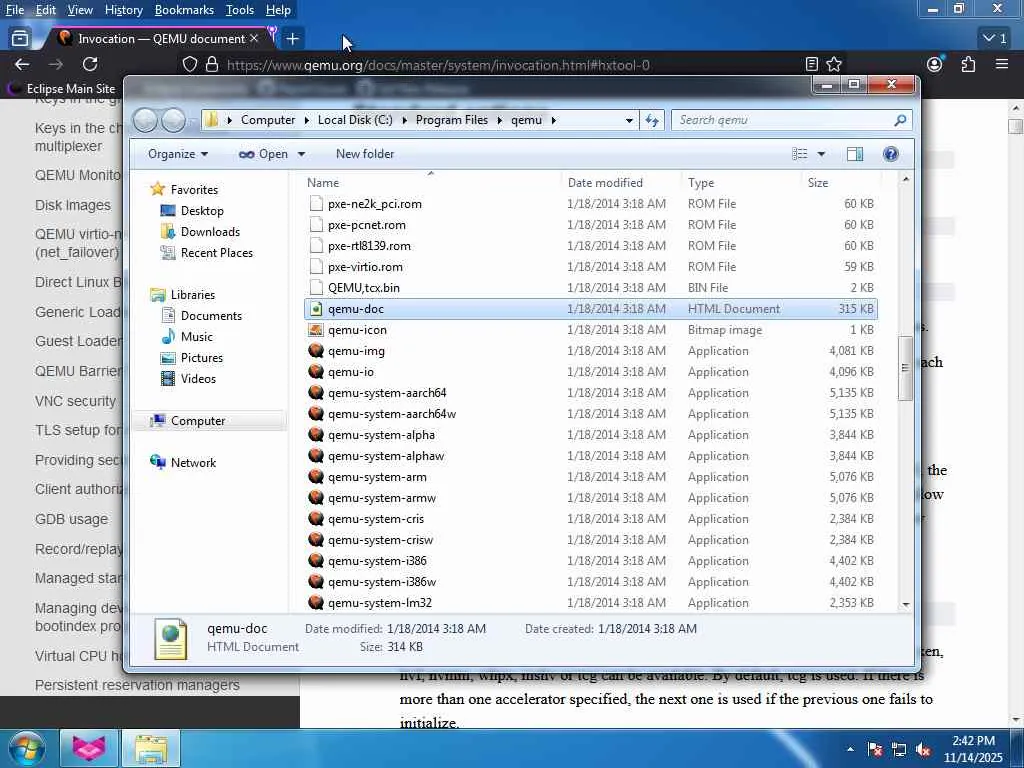Open Firefox History menu
This screenshot has width=1024, height=768.
(x=123, y=10)
